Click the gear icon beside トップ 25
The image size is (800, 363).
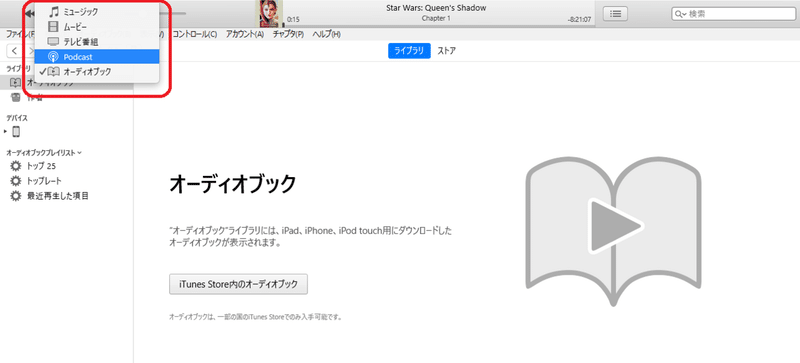pyautogui.click(x=16, y=166)
